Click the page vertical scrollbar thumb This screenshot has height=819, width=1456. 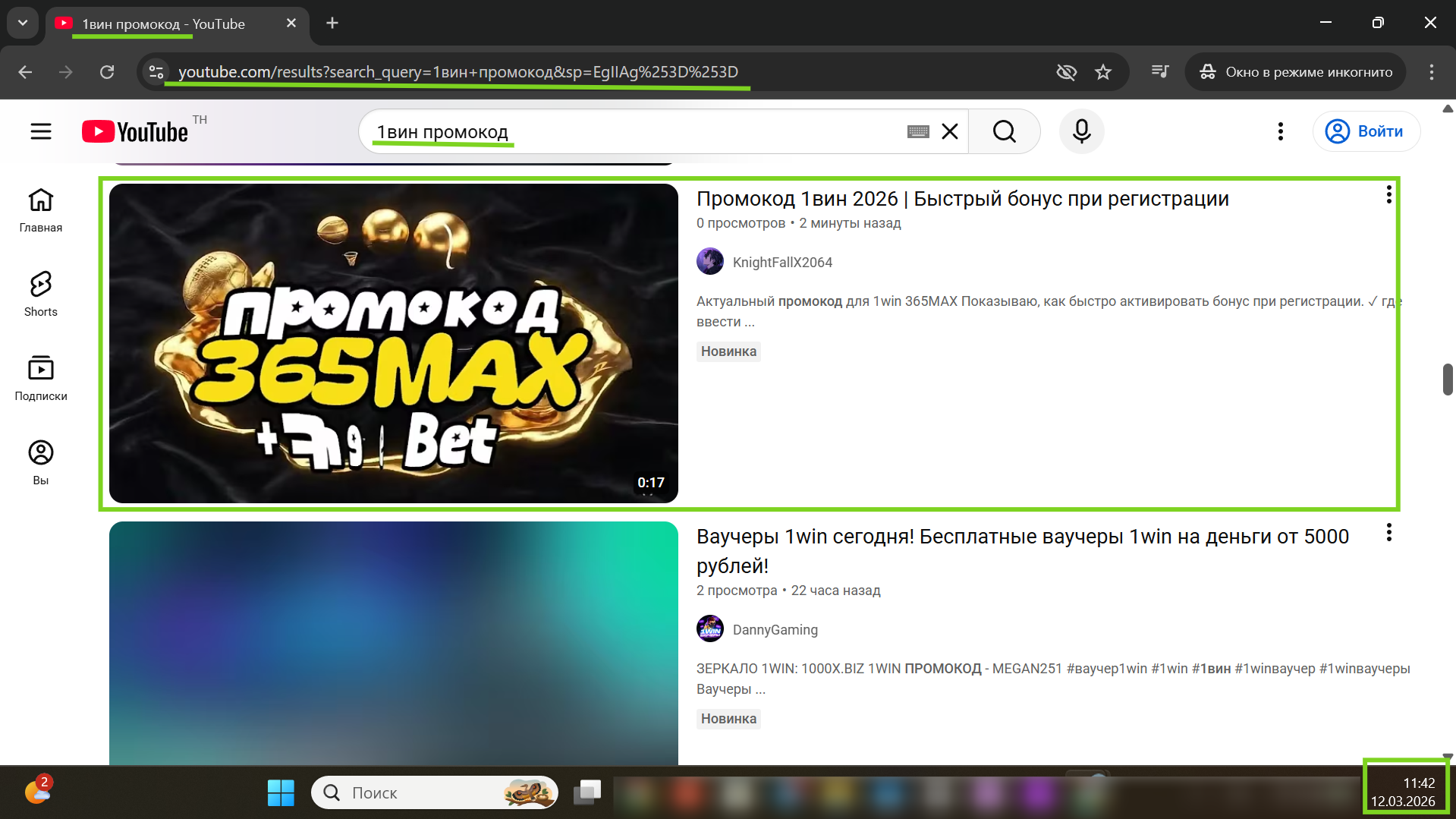[x=1448, y=380]
